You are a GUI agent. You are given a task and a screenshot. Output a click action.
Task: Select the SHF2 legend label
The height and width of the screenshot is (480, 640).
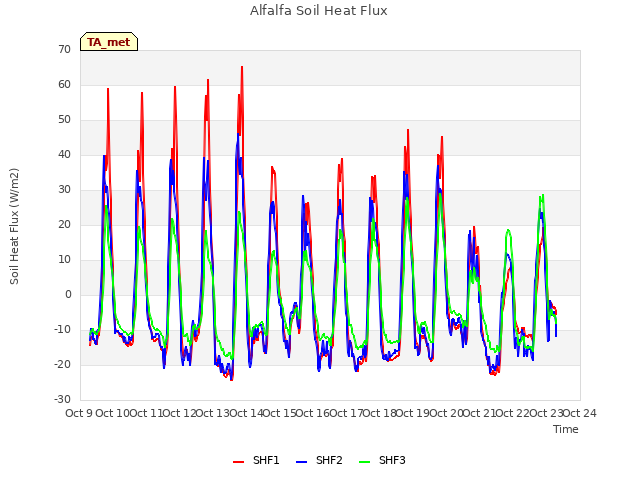pyautogui.click(x=329, y=460)
